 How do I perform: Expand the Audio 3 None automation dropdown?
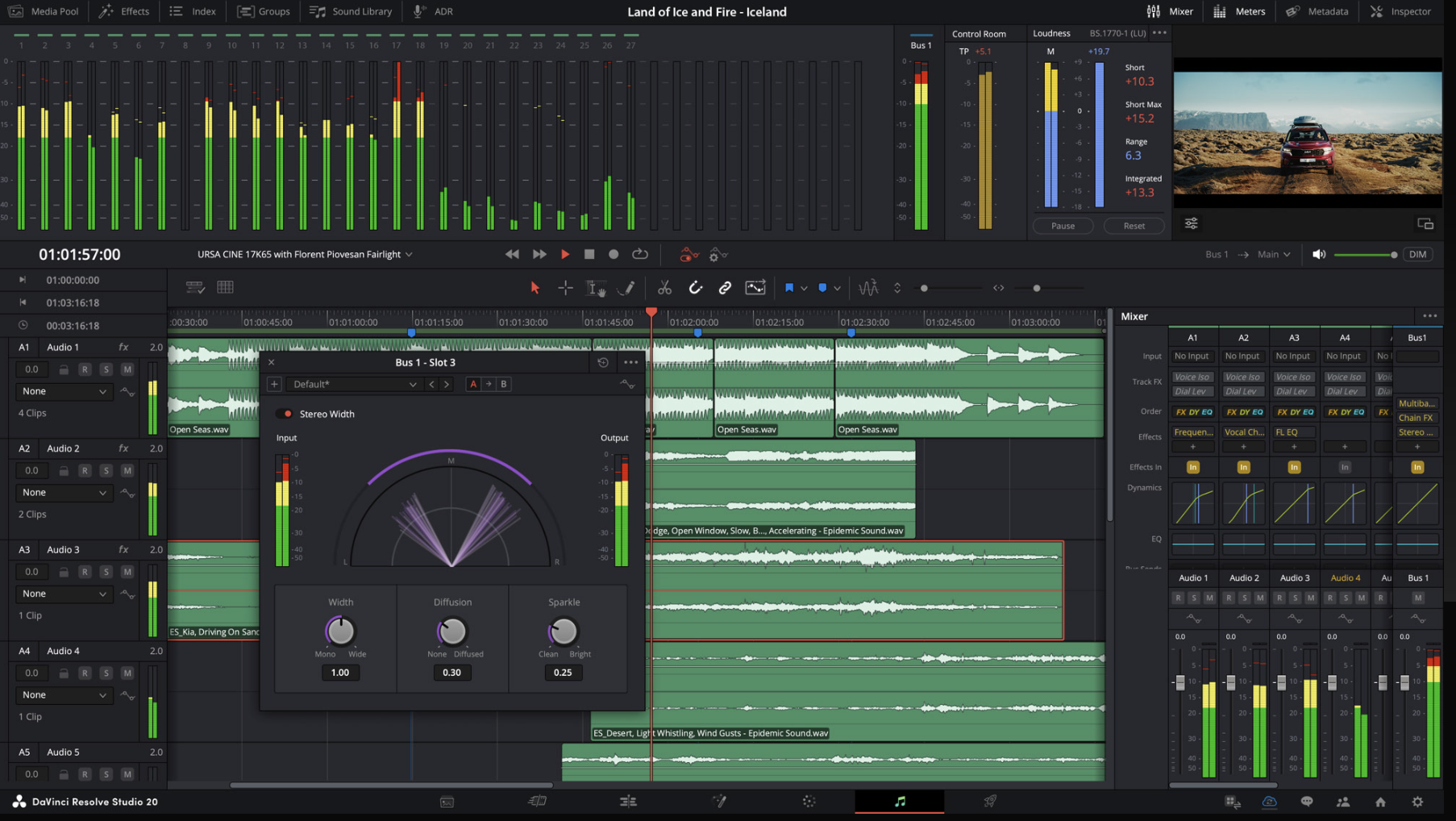64,594
